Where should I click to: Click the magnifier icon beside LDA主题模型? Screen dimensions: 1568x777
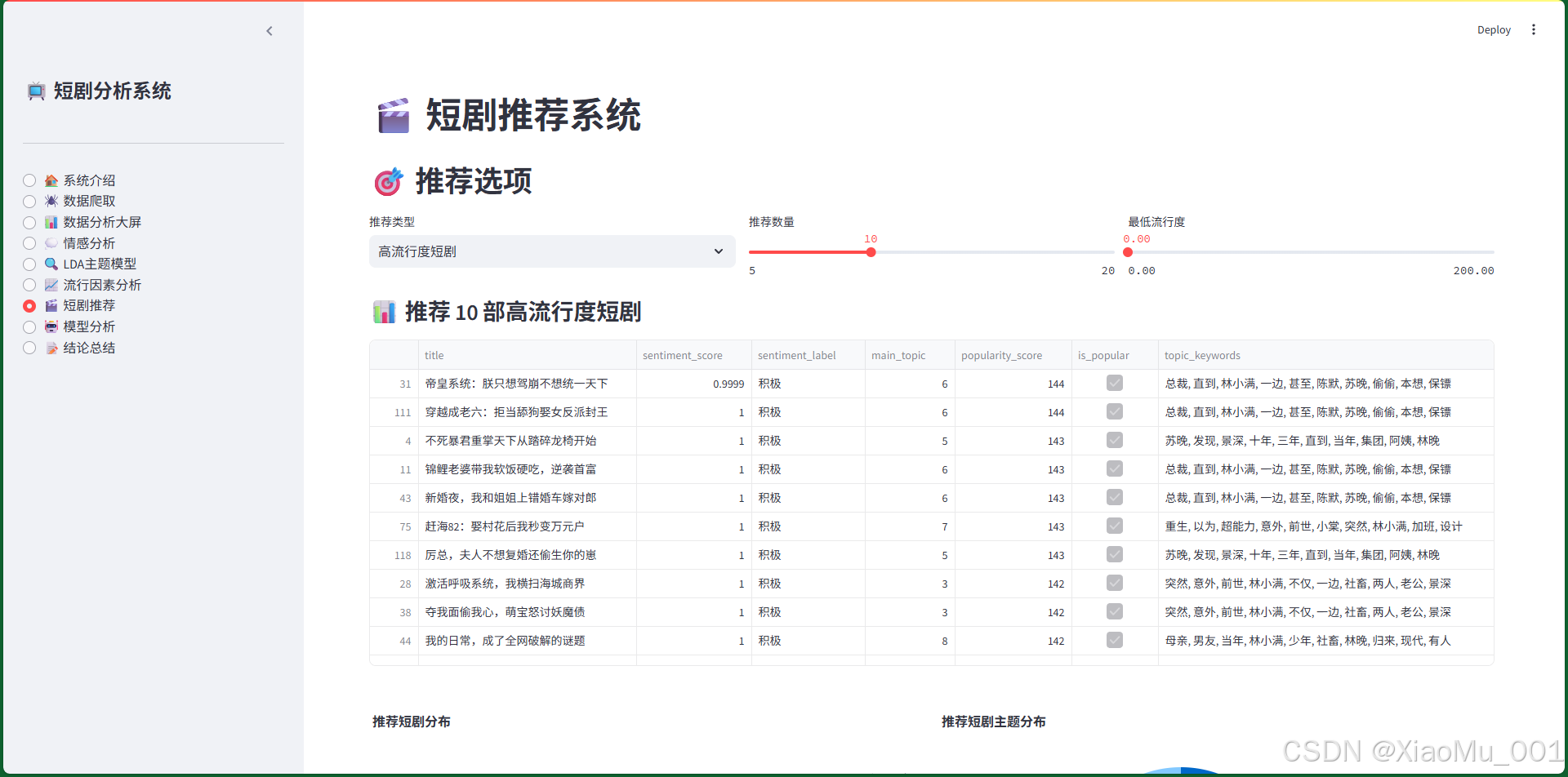(51, 264)
